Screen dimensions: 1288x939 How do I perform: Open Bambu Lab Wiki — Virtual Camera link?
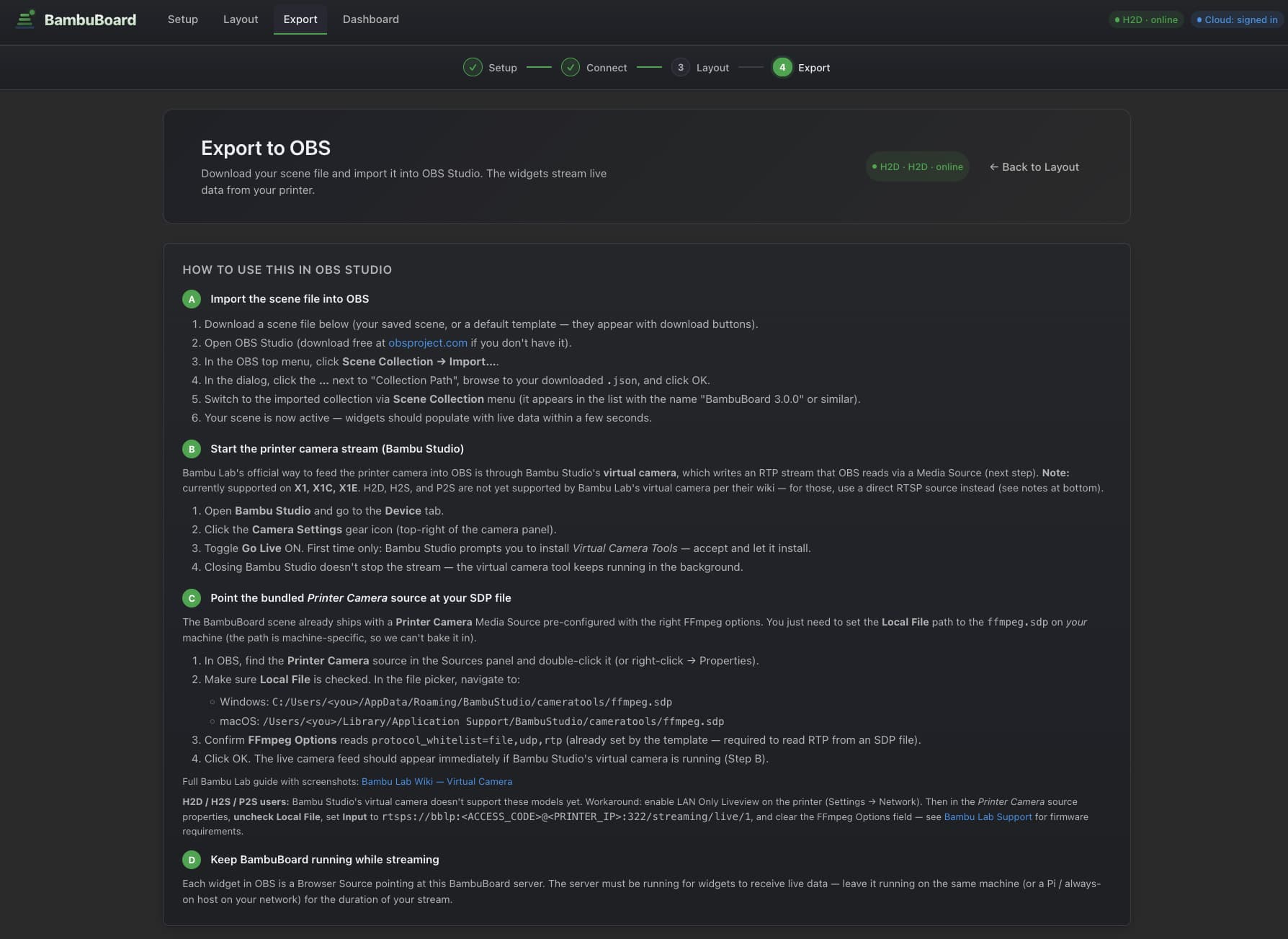click(437, 782)
